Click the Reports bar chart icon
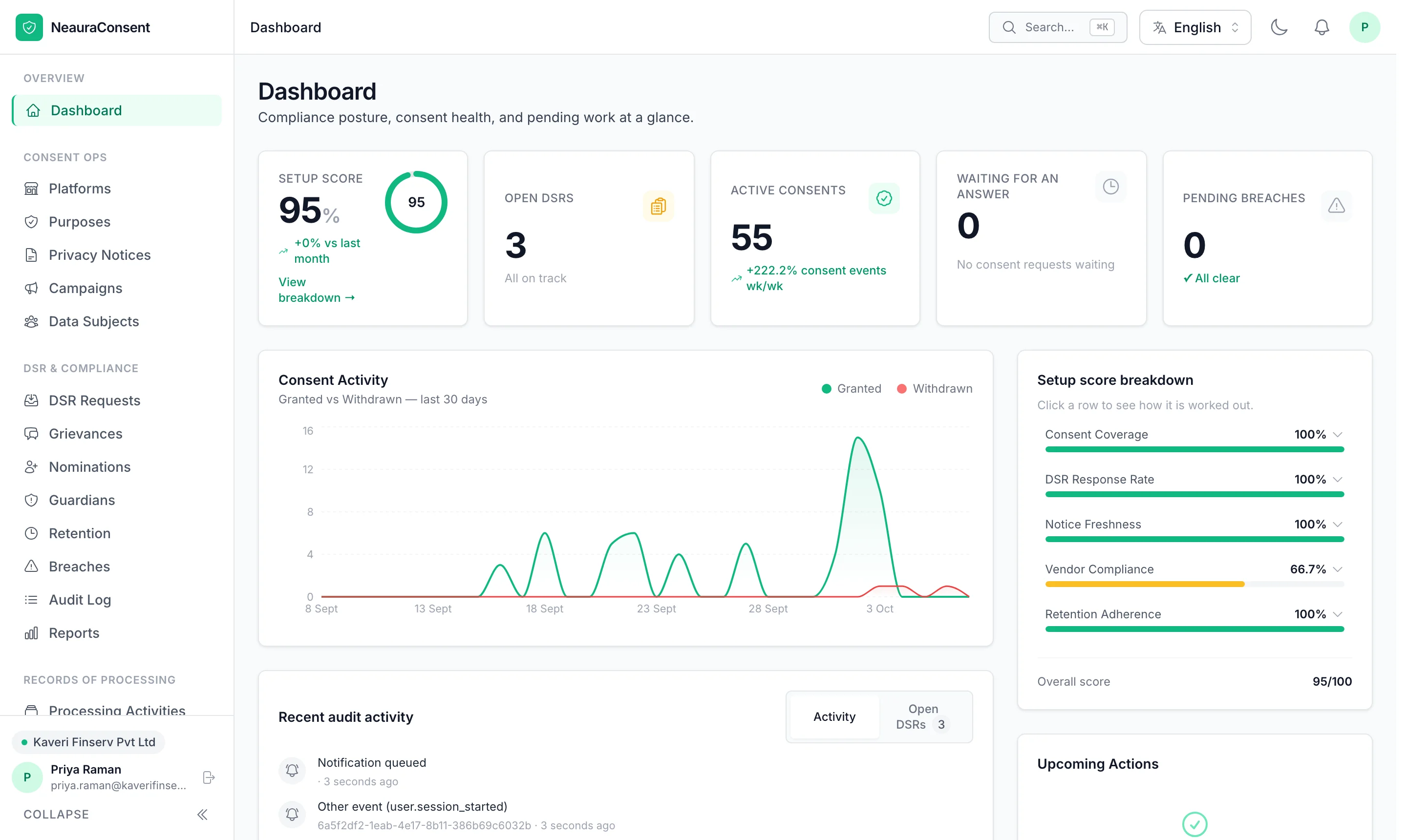Screen dimensions: 1407x840 coord(31,633)
